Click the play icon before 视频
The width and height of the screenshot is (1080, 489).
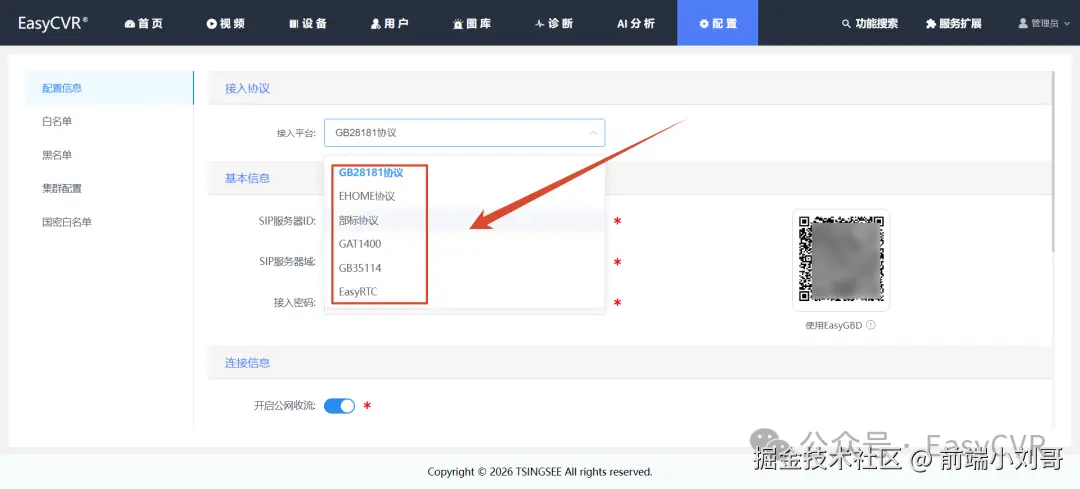[211, 24]
